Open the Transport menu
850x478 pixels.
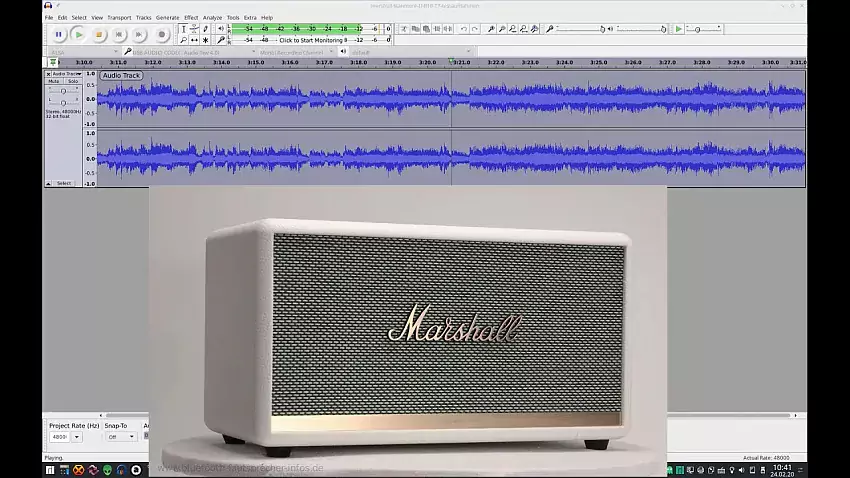[x=119, y=17]
